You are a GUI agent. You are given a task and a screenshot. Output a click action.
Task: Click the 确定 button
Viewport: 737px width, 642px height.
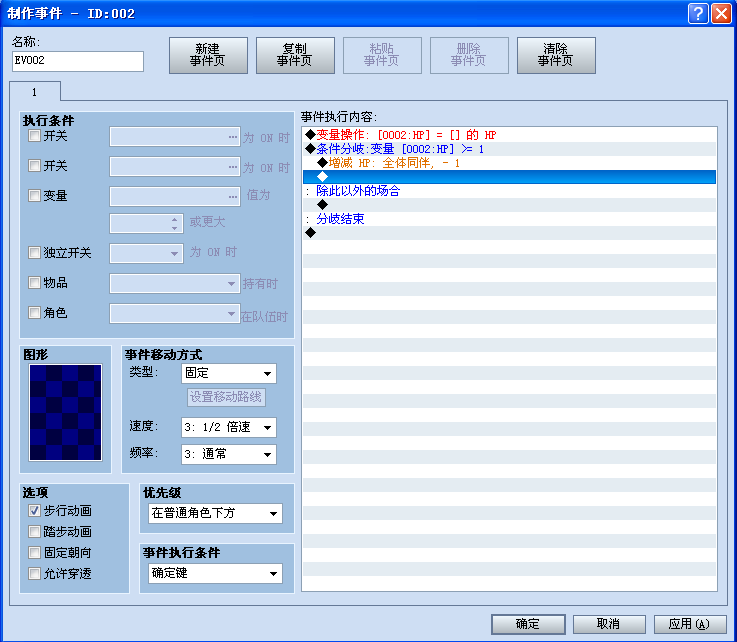[528, 624]
